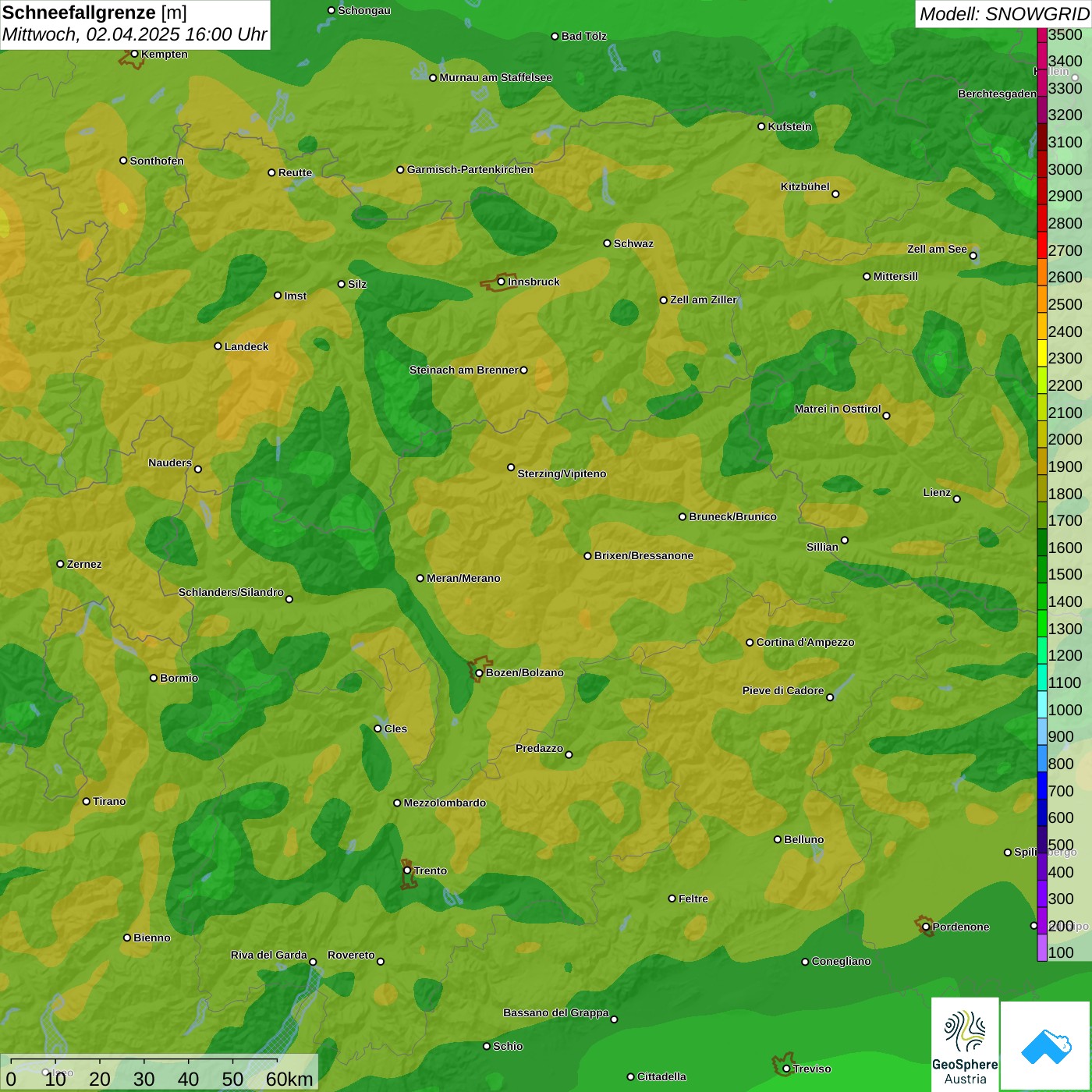
Task: Click the 2300 yellow legend color swatch
Action: 1042,358
